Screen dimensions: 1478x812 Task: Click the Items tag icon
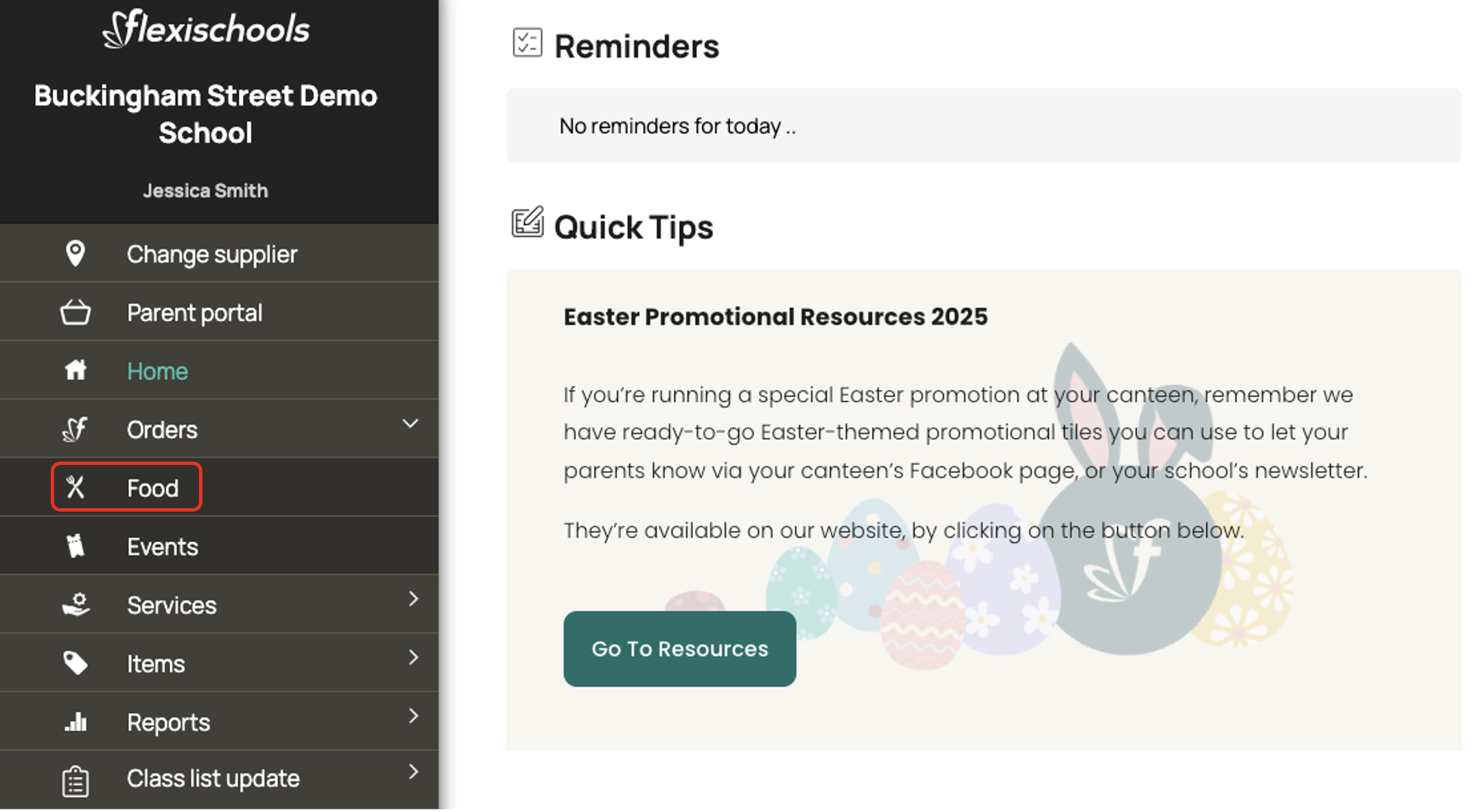75,663
